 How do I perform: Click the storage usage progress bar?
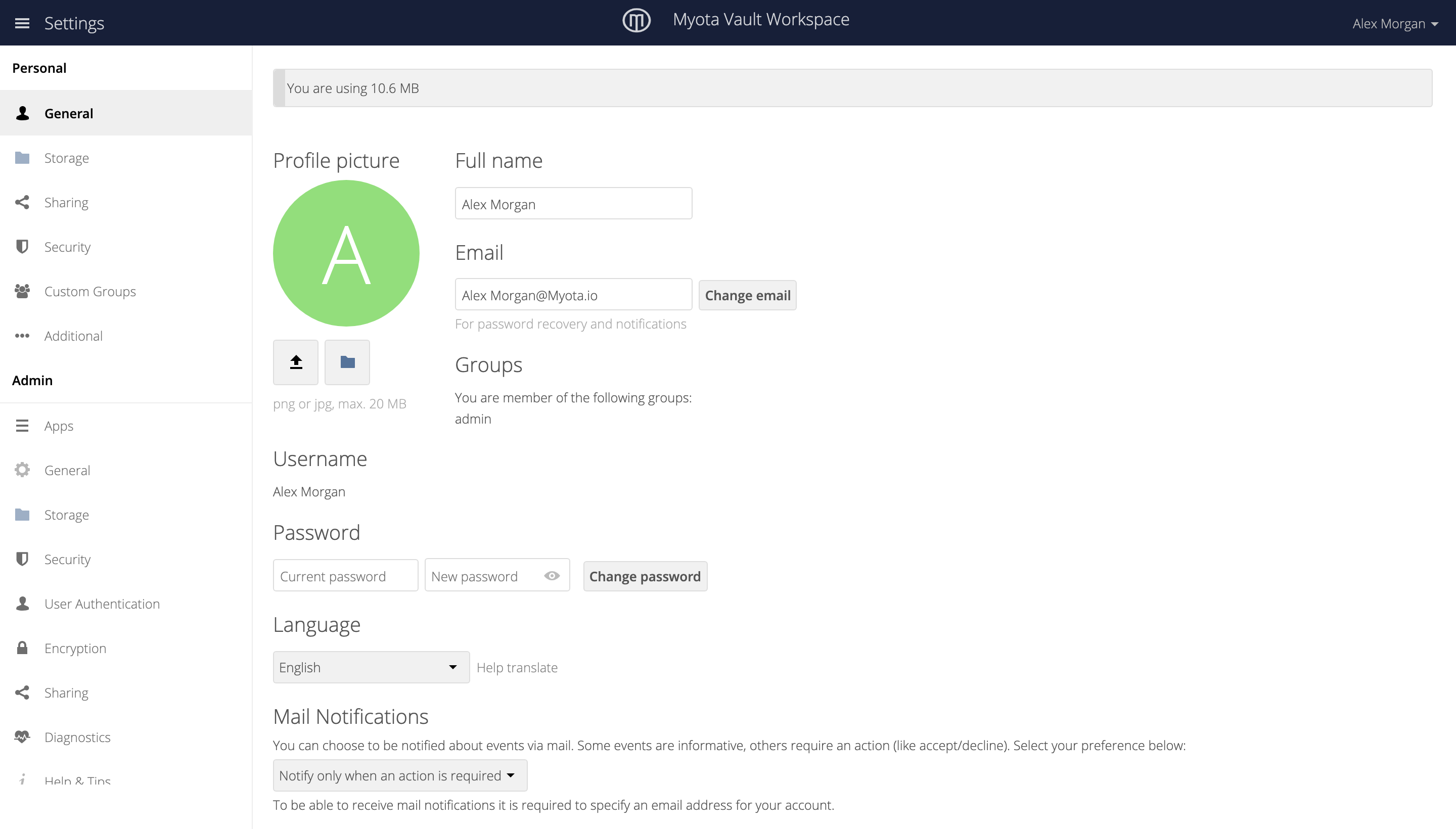(852, 87)
